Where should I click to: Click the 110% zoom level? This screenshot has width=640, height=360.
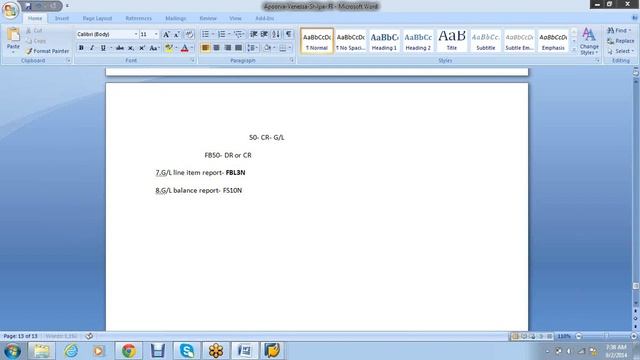564,336
